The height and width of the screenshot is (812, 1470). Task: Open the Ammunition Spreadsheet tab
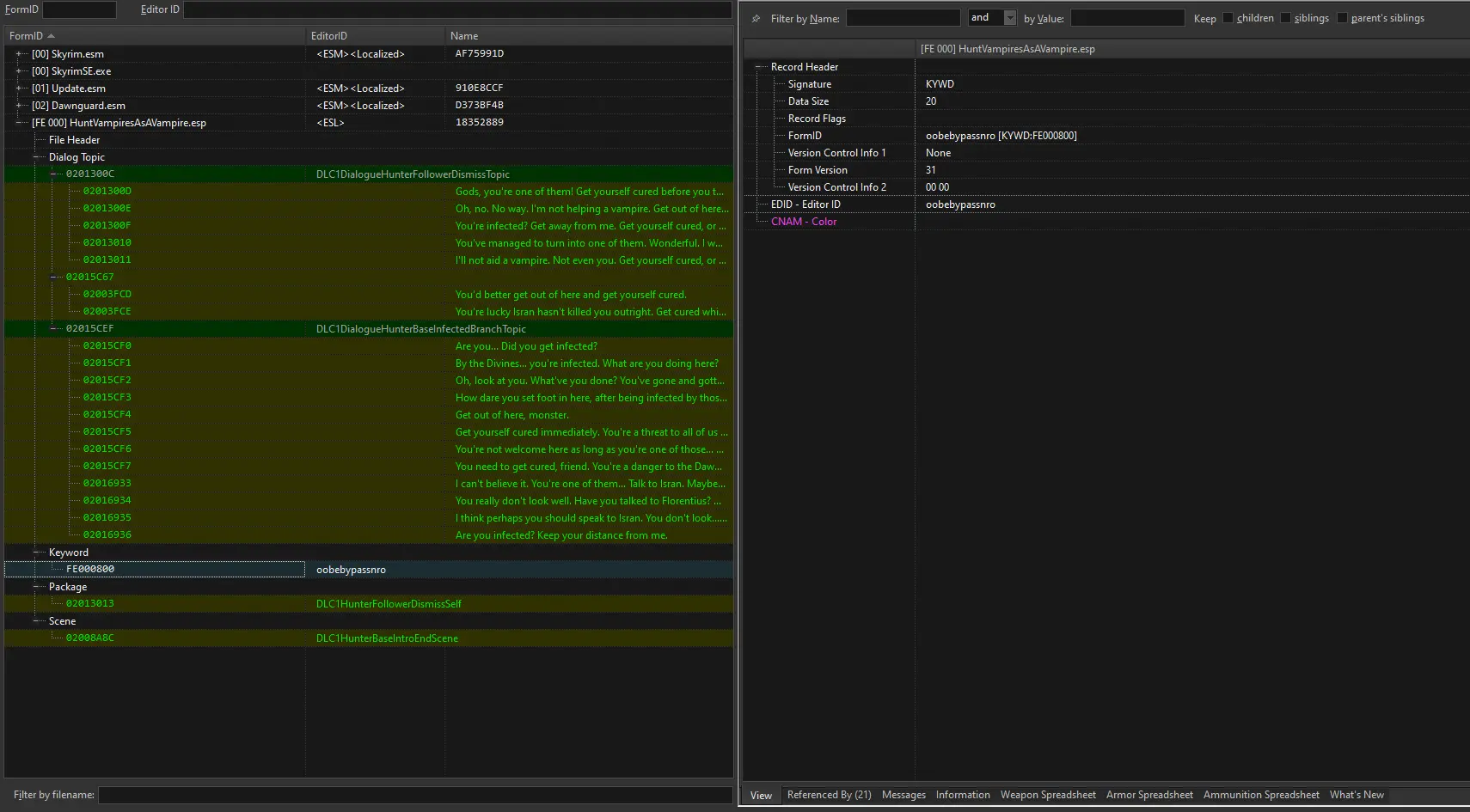pyautogui.click(x=1261, y=795)
